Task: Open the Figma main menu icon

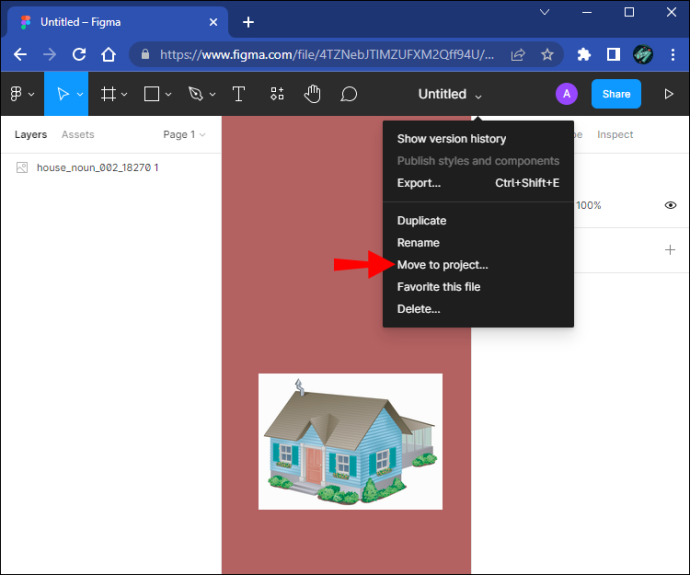Action: click(x=16, y=94)
